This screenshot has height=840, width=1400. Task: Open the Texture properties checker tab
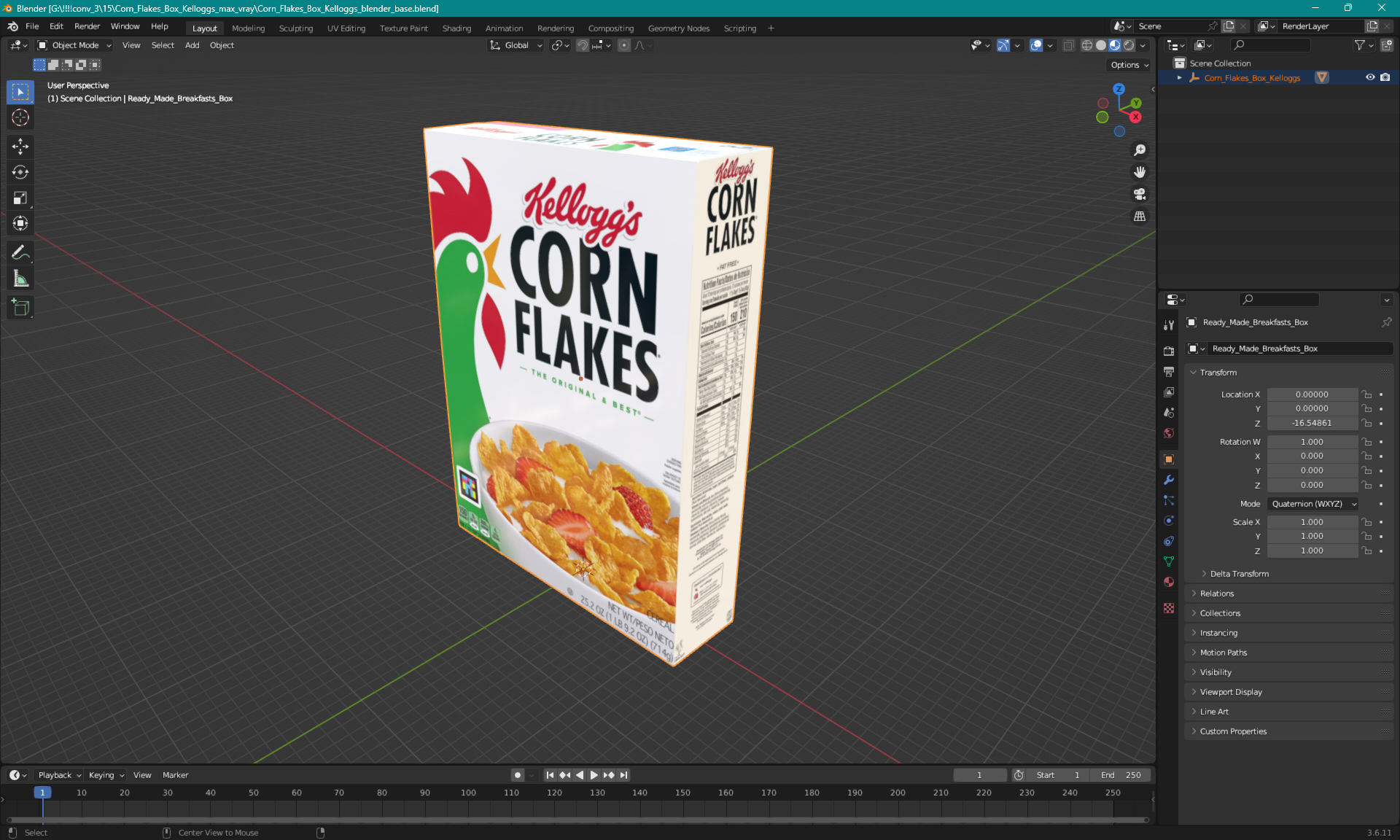[x=1169, y=608]
